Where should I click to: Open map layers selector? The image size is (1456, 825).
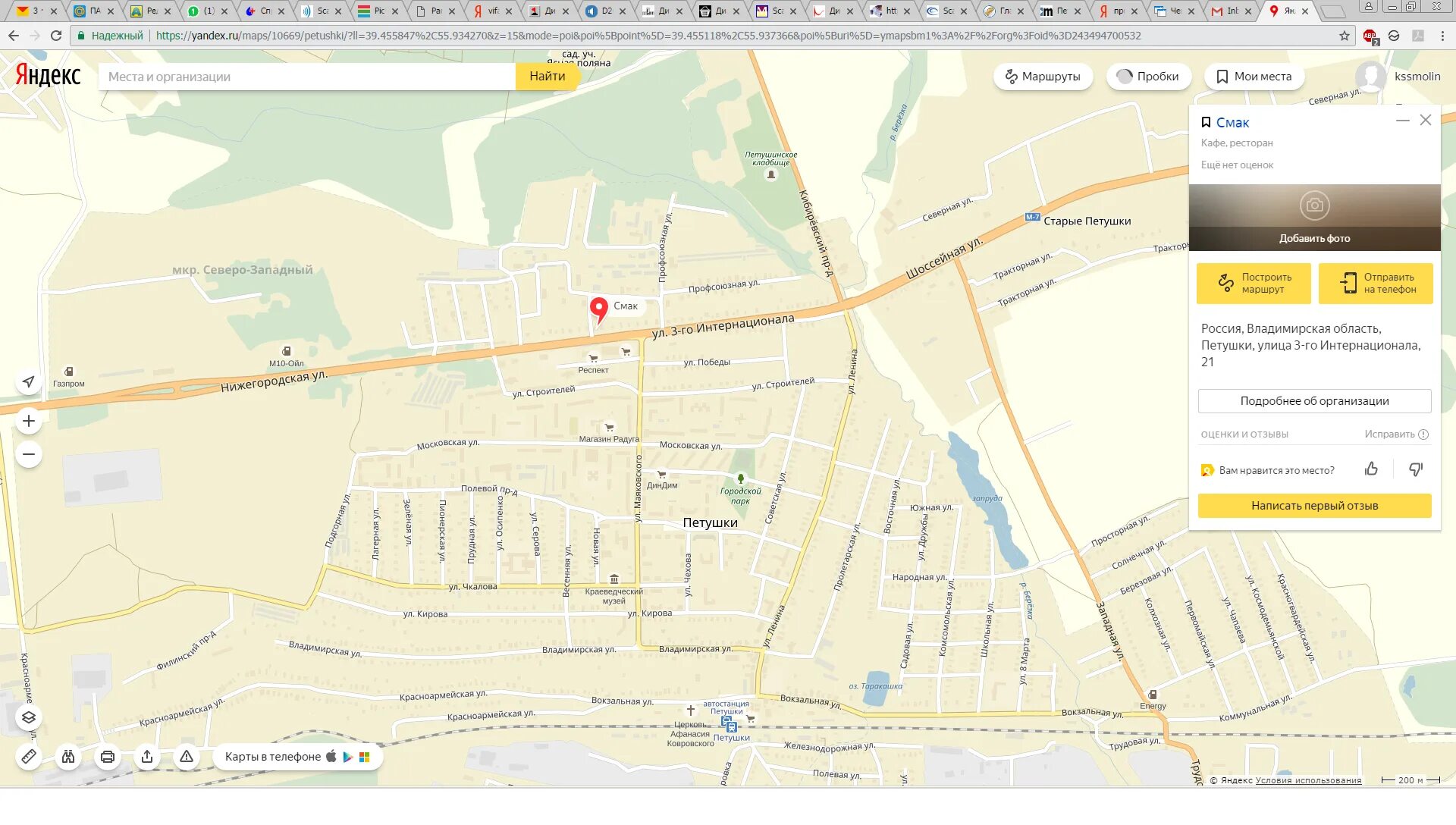click(29, 717)
